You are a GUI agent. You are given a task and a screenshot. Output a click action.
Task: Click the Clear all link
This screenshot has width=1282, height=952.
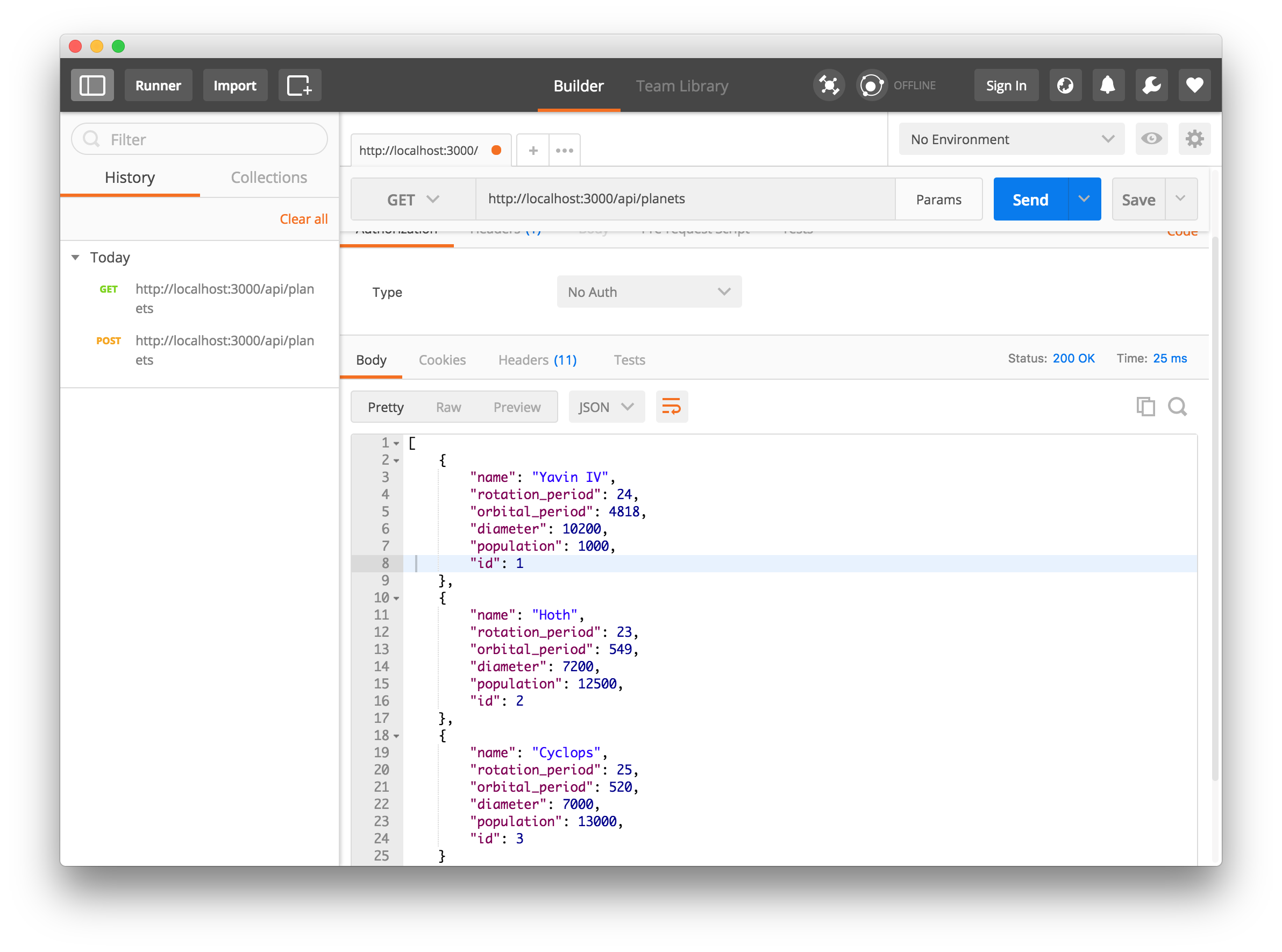[303, 219]
